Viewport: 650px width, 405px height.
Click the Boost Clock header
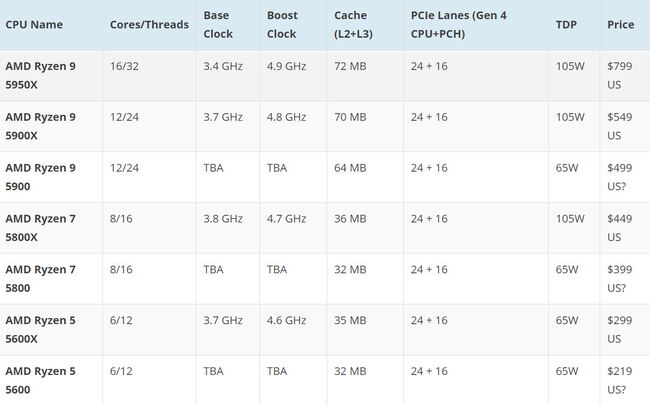(x=282, y=24)
